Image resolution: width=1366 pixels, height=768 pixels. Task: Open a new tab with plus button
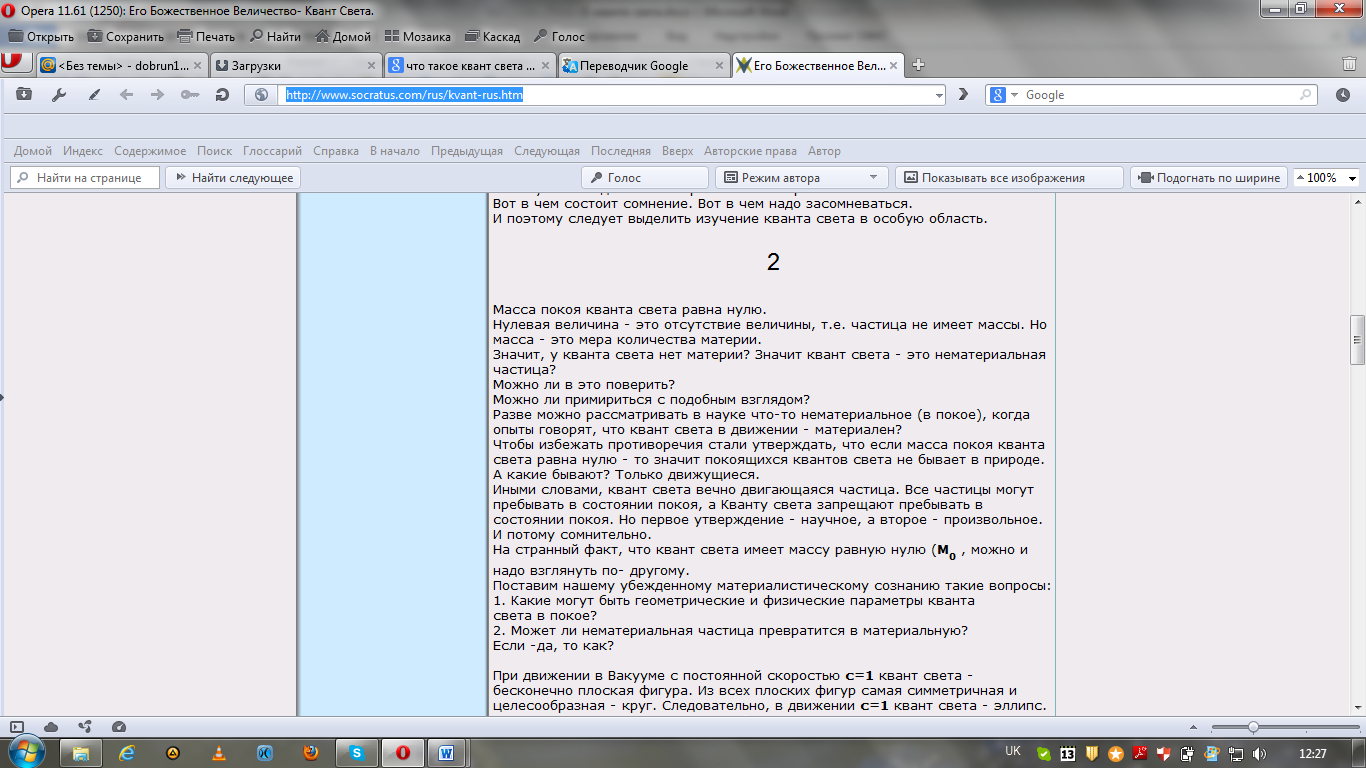[918, 65]
